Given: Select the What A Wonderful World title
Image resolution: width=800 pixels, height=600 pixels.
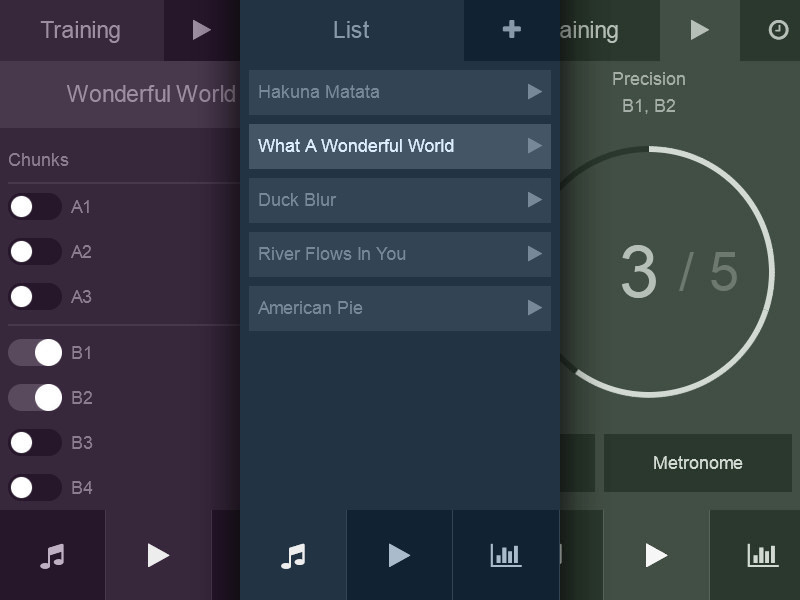Looking at the screenshot, I should pos(356,146).
